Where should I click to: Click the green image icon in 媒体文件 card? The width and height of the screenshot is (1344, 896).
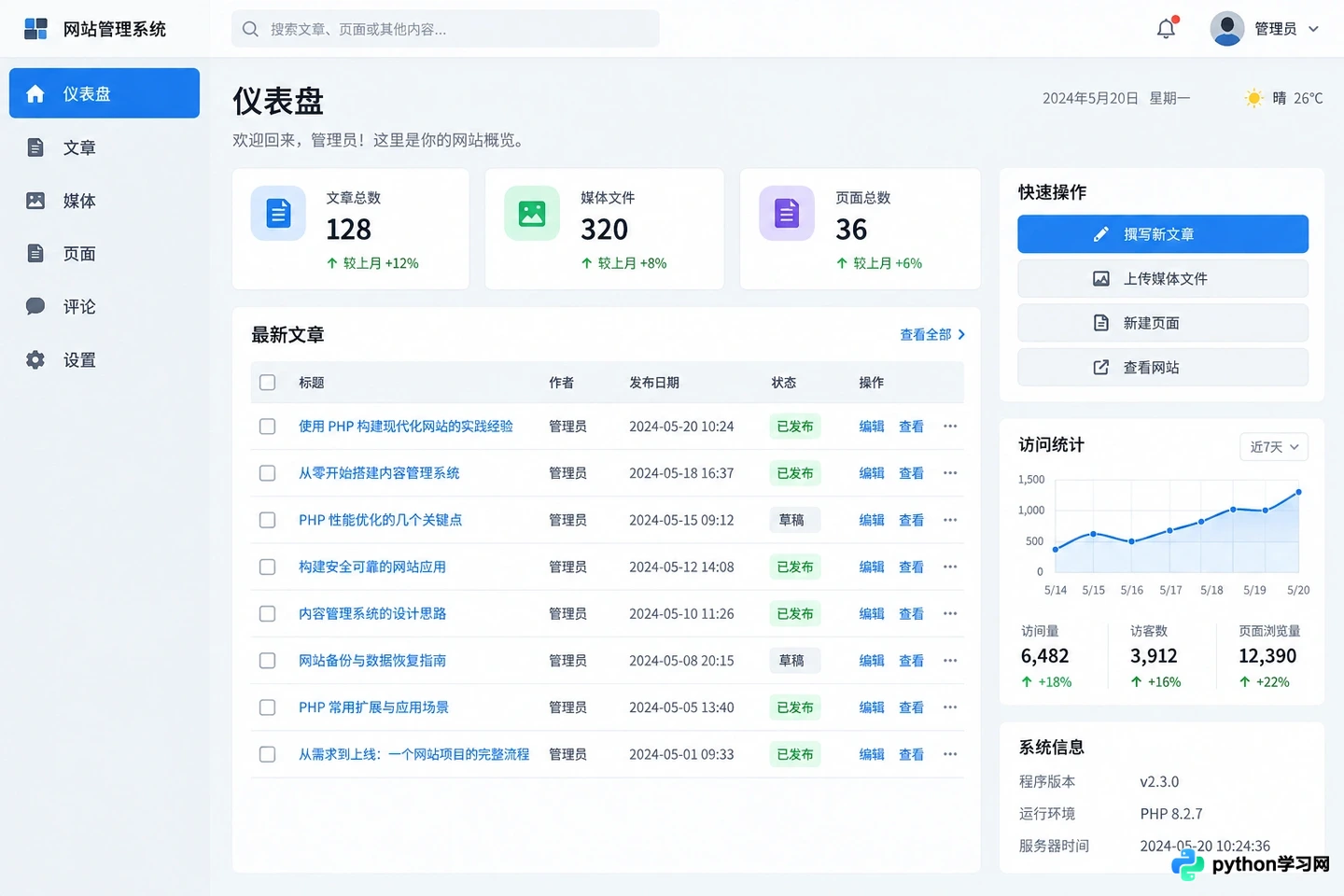point(532,214)
